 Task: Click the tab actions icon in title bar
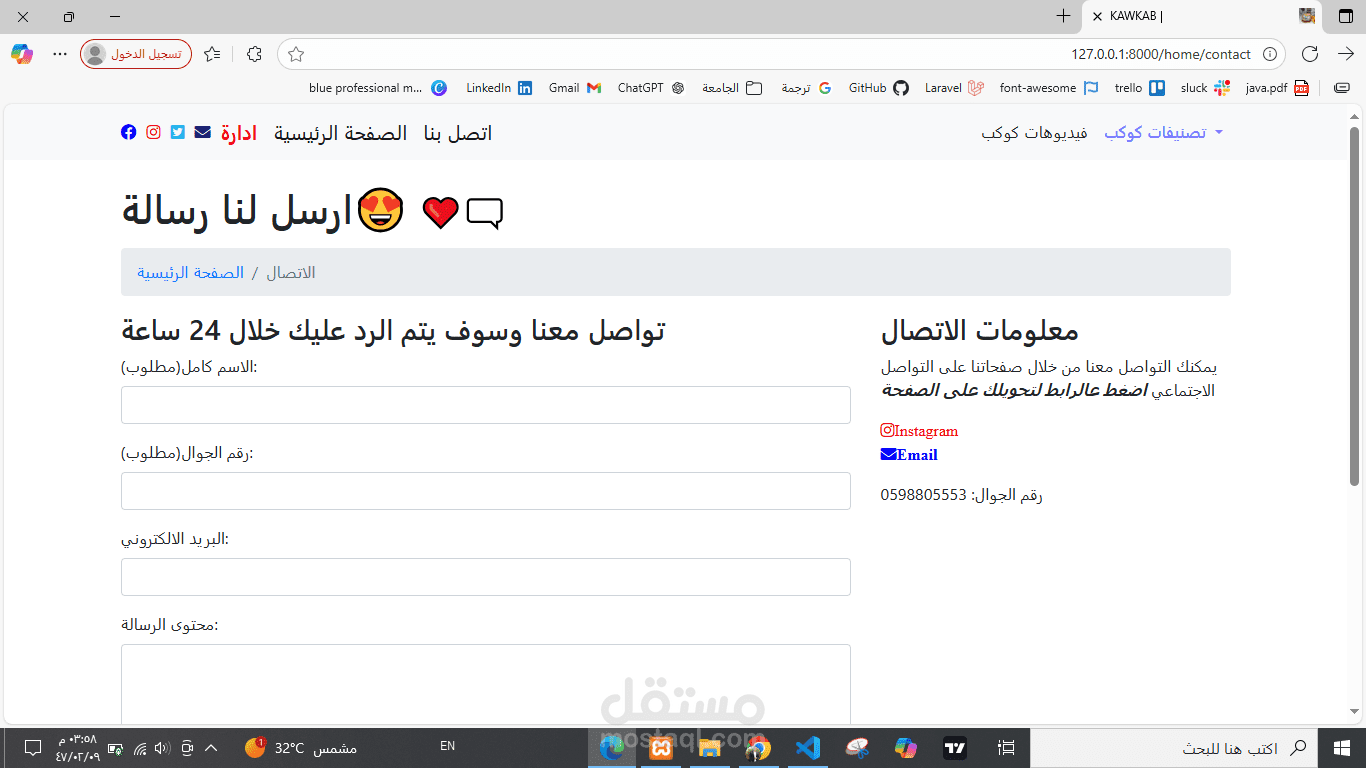tap(1345, 16)
